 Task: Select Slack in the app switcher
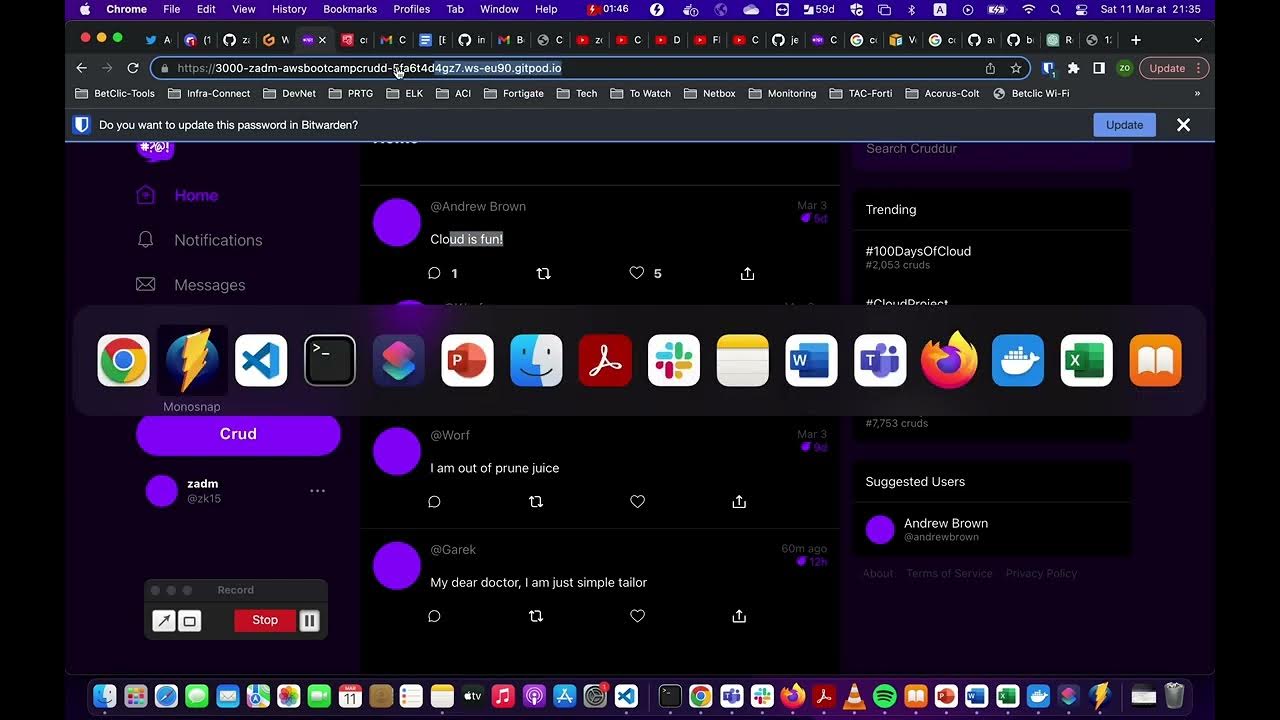coord(674,360)
